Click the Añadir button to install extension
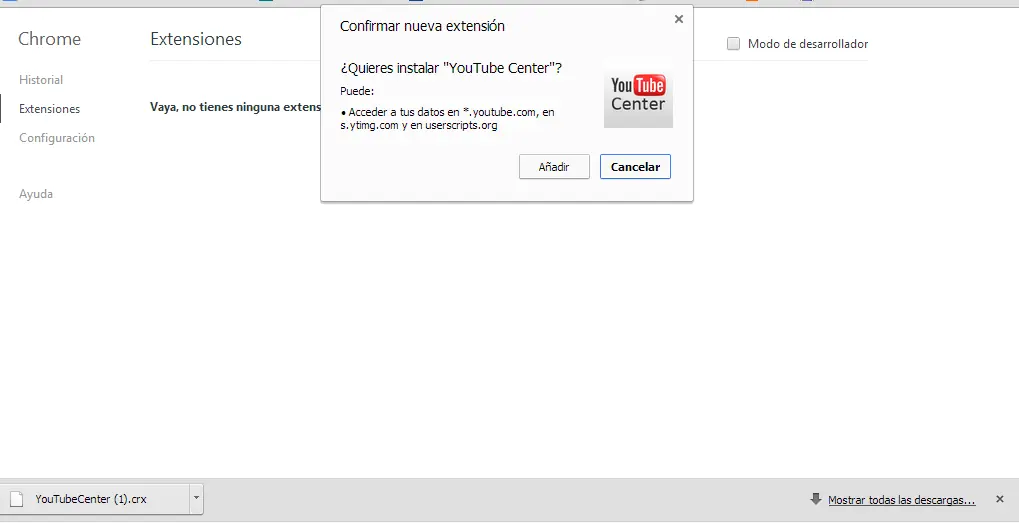 coord(554,167)
